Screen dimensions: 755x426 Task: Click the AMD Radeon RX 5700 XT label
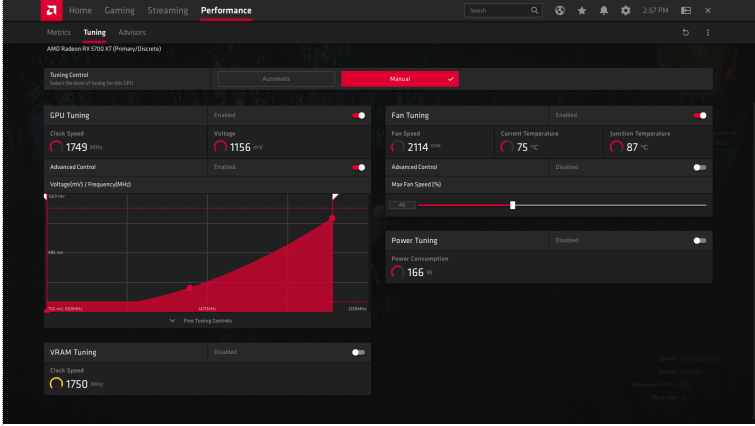[x=104, y=49]
